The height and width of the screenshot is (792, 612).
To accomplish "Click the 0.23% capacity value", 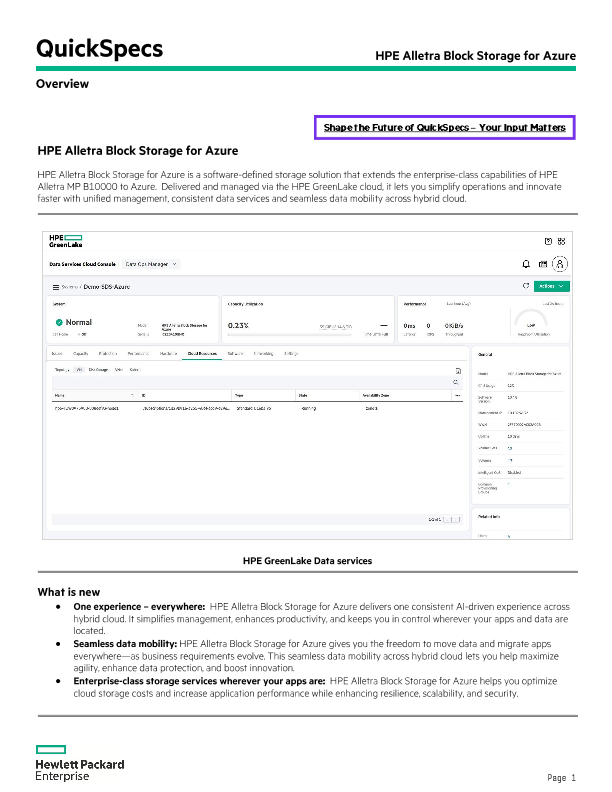I will pos(238,325).
